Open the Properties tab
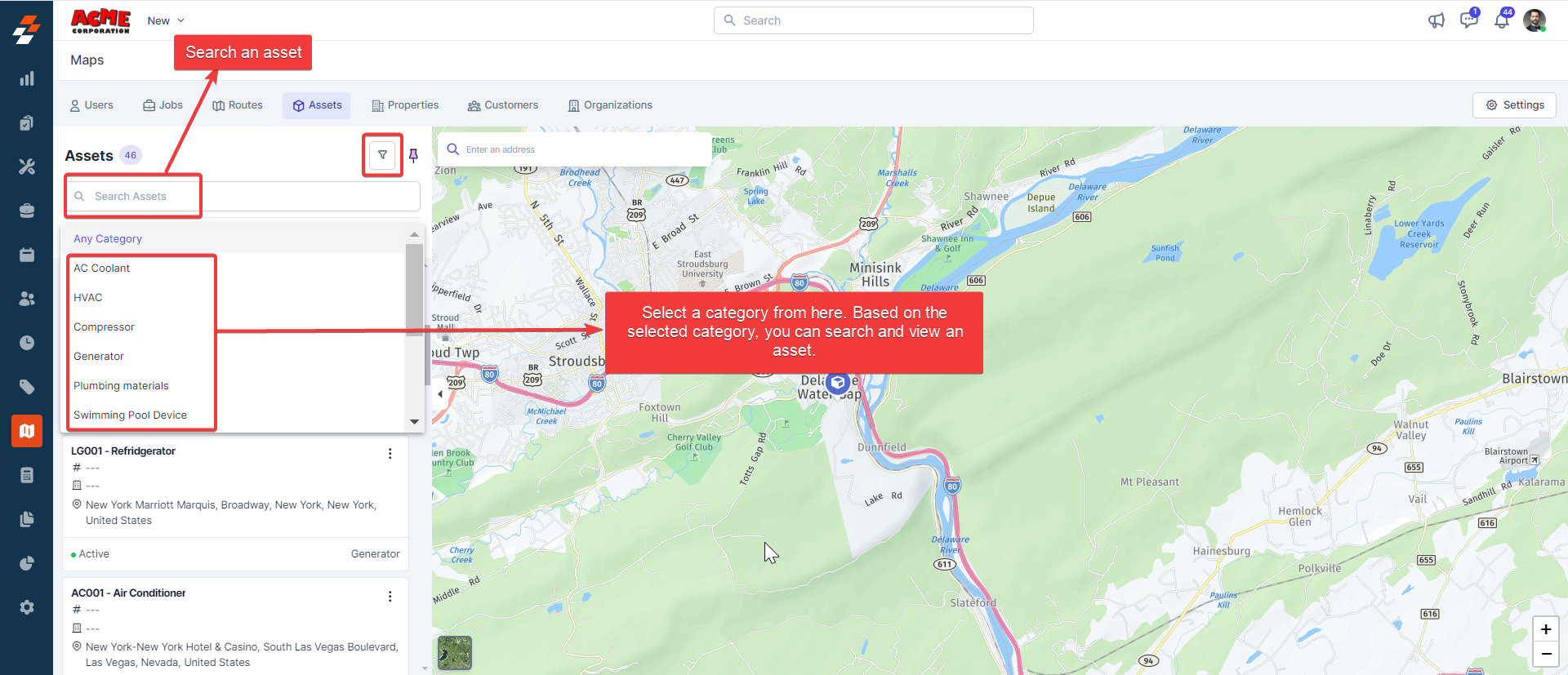This screenshot has height=675, width=1568. pyautogui.click(x=405, y=105)
